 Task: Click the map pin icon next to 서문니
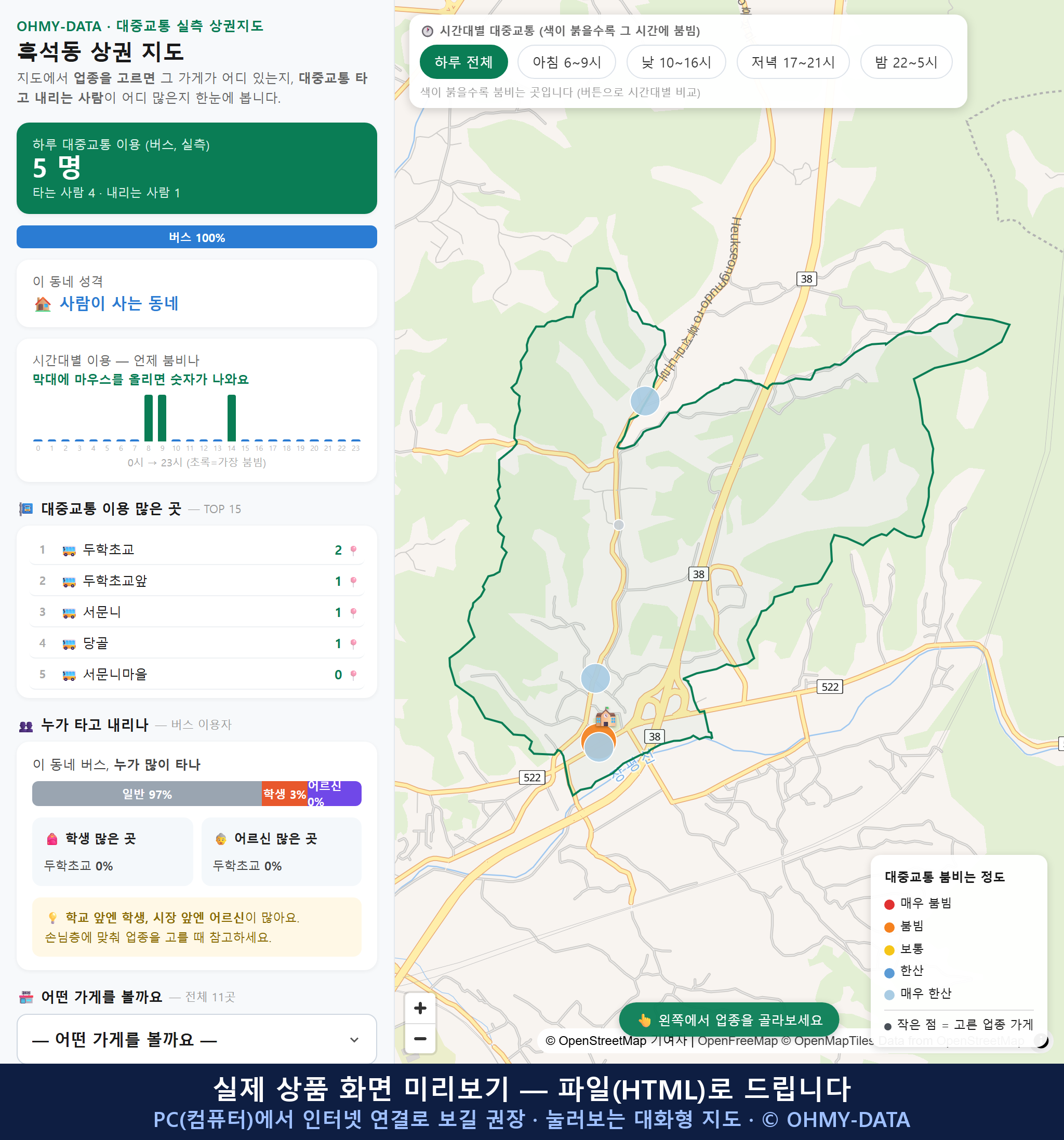353,612
